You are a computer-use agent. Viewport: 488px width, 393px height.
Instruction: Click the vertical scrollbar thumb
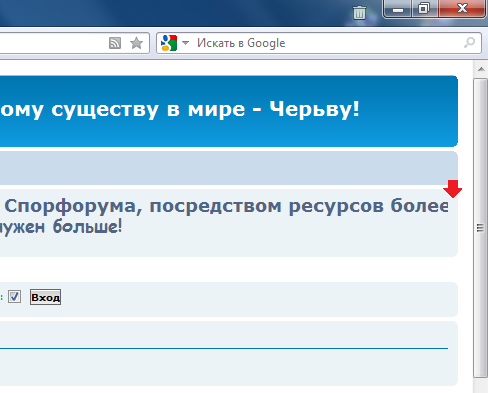481,228
